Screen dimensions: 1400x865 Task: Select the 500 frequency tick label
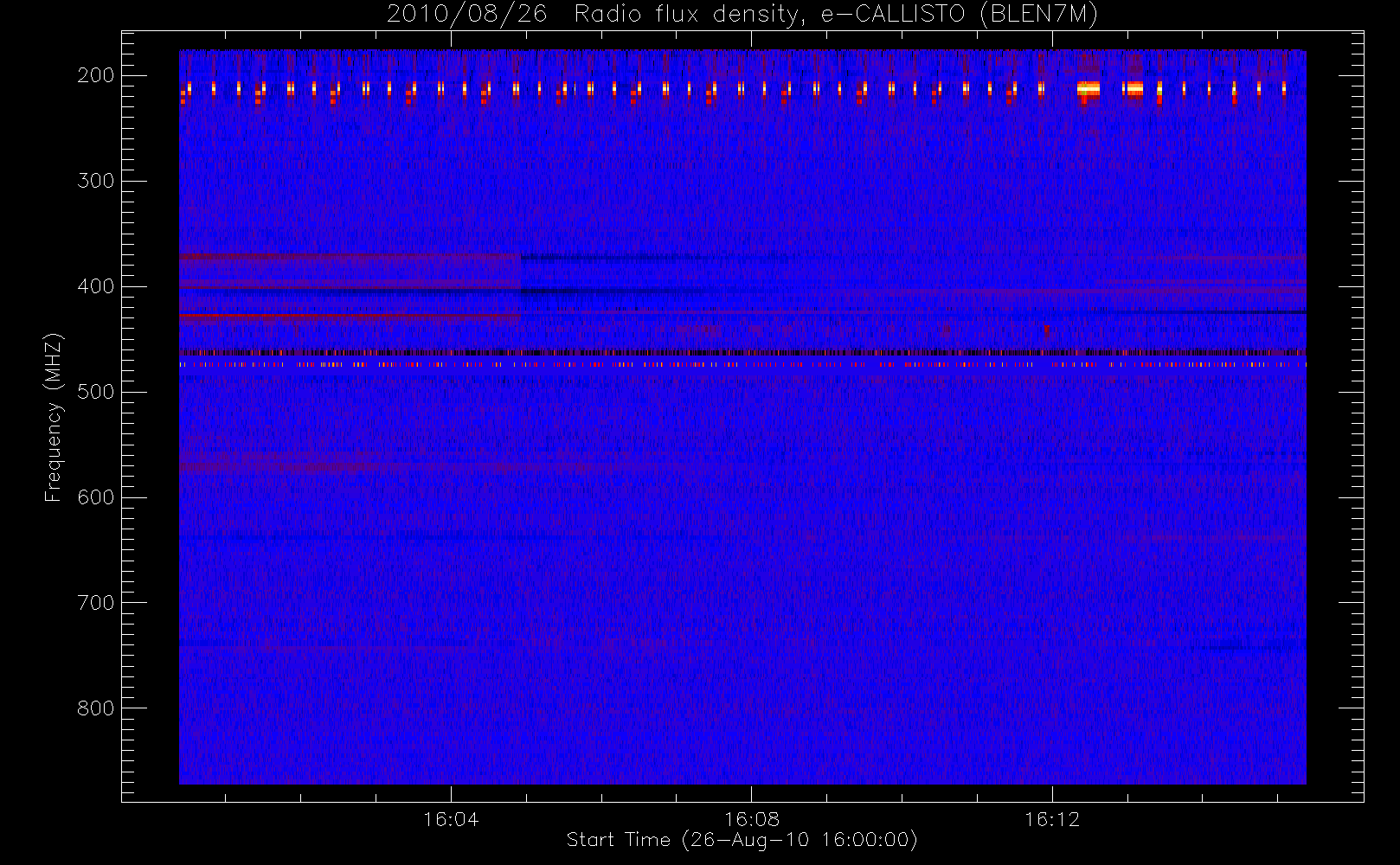point(96,392)
